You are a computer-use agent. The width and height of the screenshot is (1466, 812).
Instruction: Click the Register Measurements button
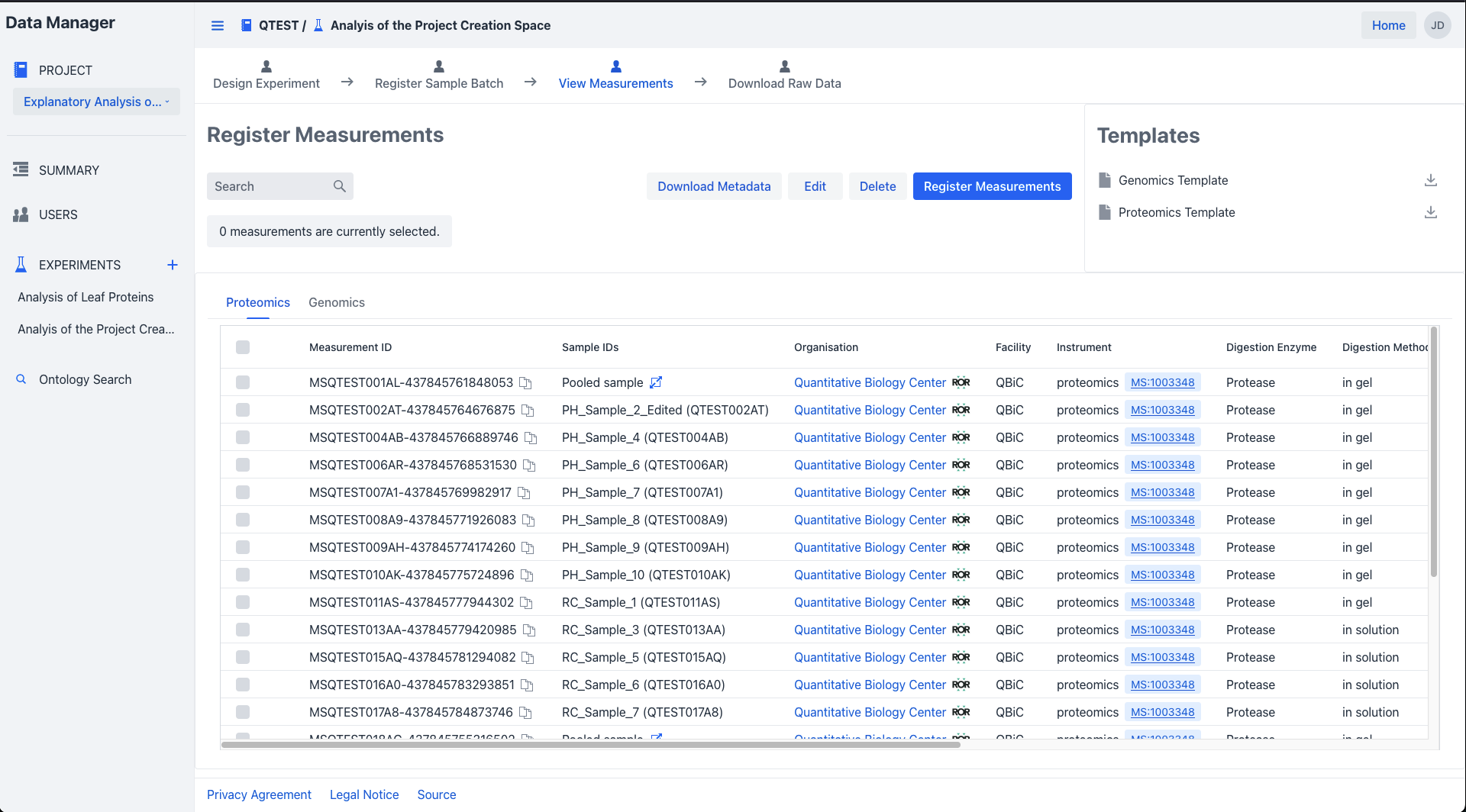coord(992,186)
